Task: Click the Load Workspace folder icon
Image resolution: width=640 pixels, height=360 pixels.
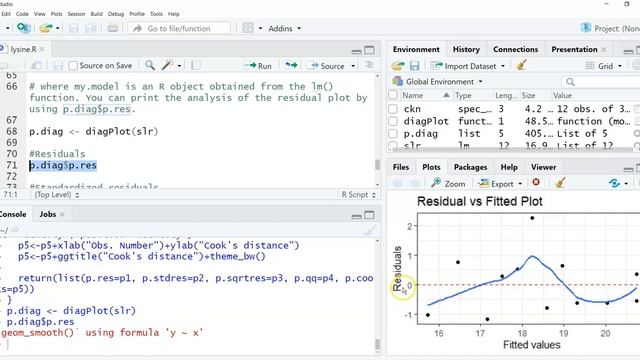Action: pyautogui.click(x=398, y=66)
